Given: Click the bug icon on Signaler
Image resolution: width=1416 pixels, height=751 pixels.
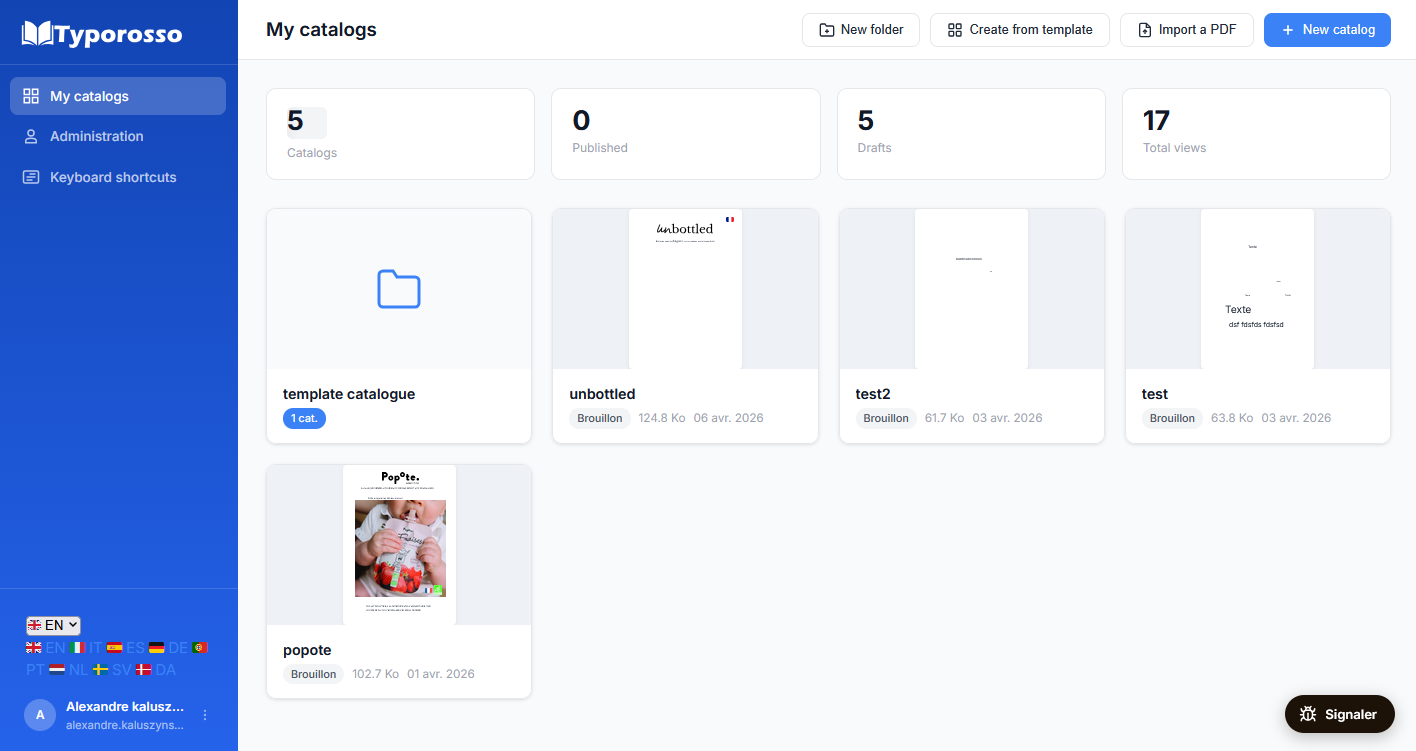Looking at the screenshot, I should (1308, 714).
